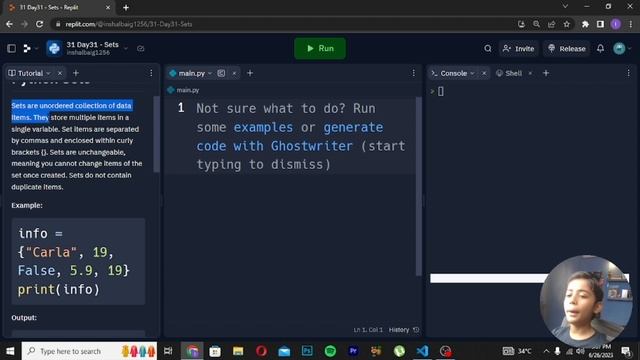640x360 pixels.
Task: Click the 'examples' link in editor
Action: coord(263,127)
